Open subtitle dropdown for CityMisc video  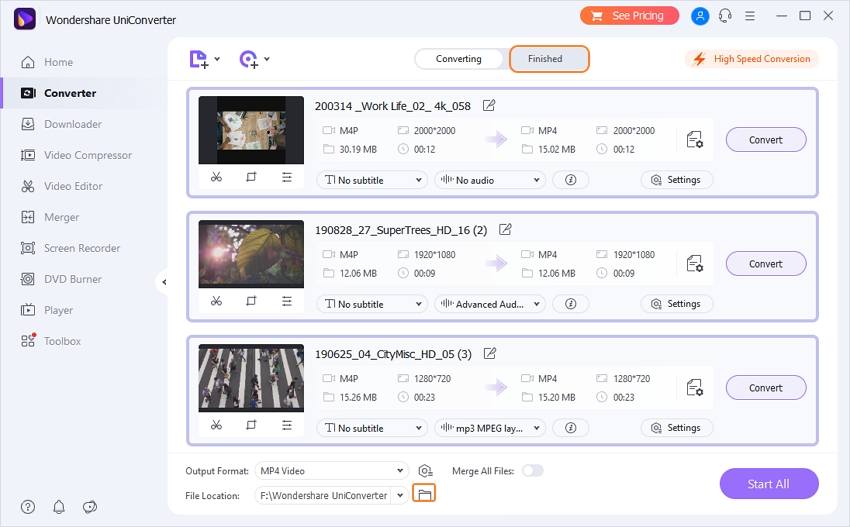(x=372, y=428)
